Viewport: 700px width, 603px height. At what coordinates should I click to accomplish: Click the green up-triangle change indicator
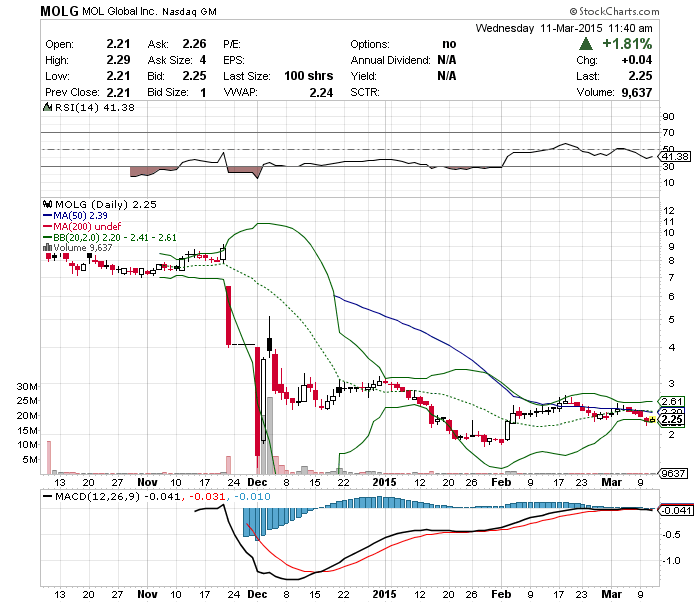click(585, 44)
